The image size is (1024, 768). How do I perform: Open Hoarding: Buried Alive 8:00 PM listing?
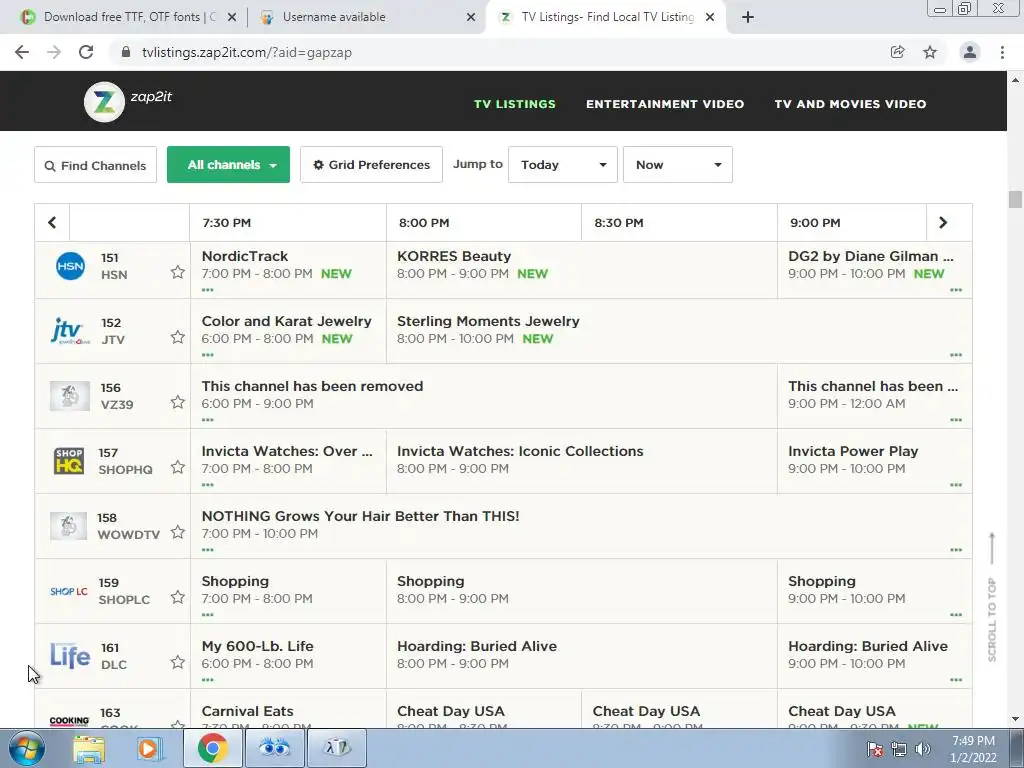click(477, 646)
